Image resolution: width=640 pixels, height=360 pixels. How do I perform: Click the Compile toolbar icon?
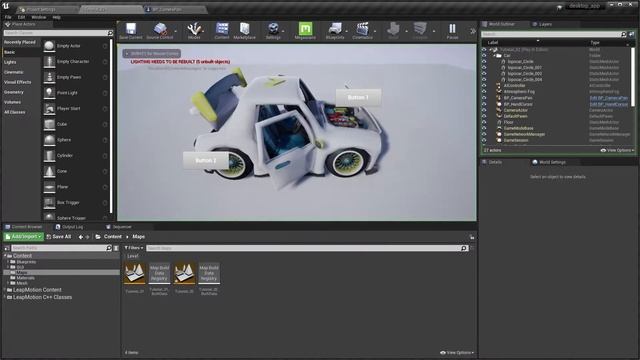(420, 29)
